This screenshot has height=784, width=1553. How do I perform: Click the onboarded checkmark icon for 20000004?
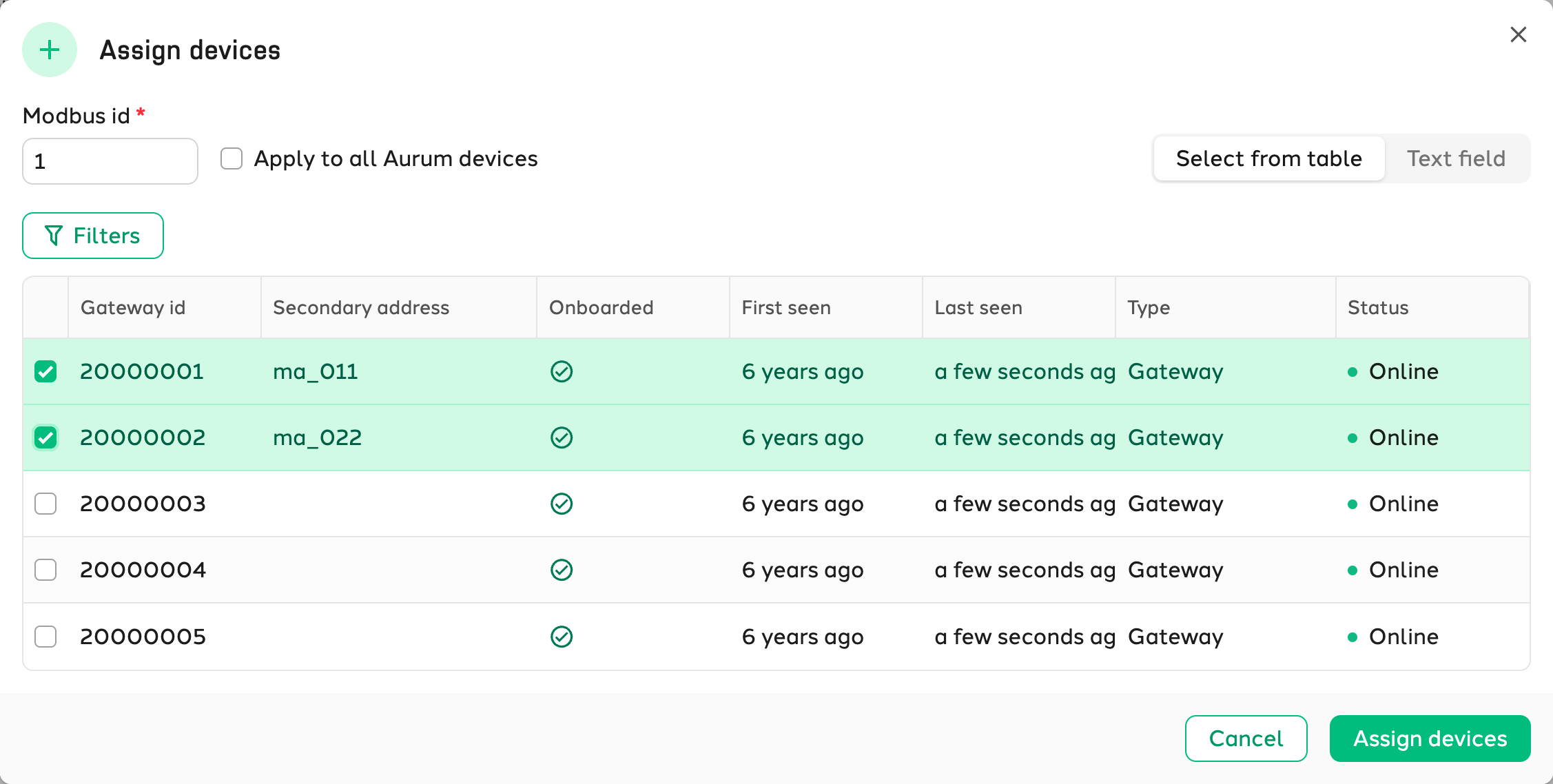562,570
